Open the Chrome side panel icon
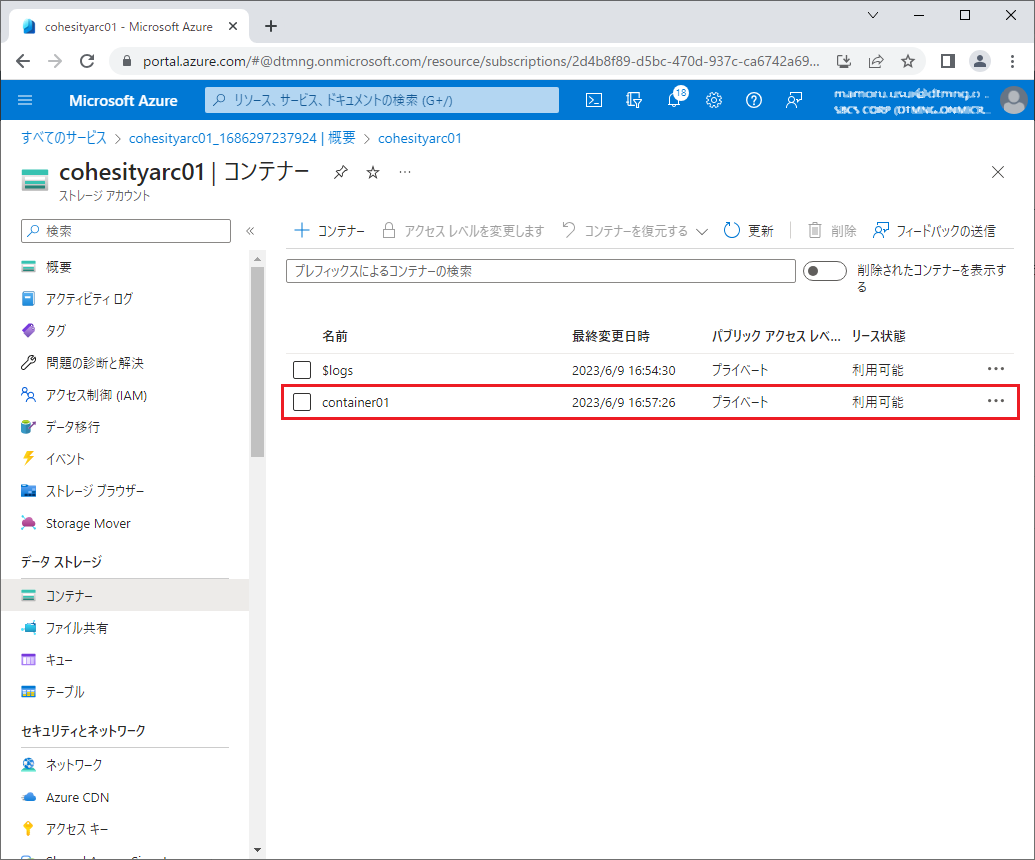 click(x=947, y=61)
